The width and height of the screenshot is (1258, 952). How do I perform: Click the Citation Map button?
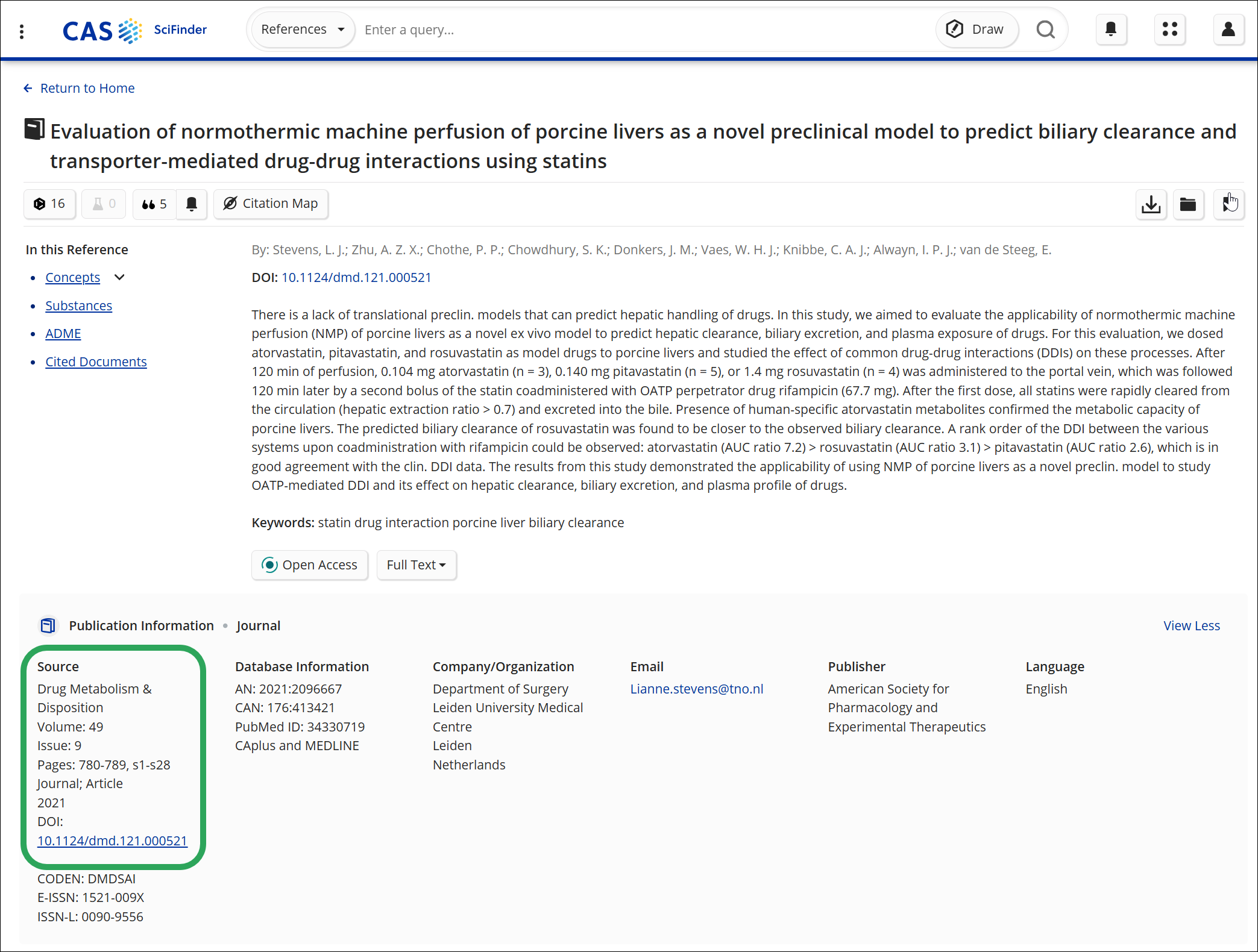(x=271, y=204)
